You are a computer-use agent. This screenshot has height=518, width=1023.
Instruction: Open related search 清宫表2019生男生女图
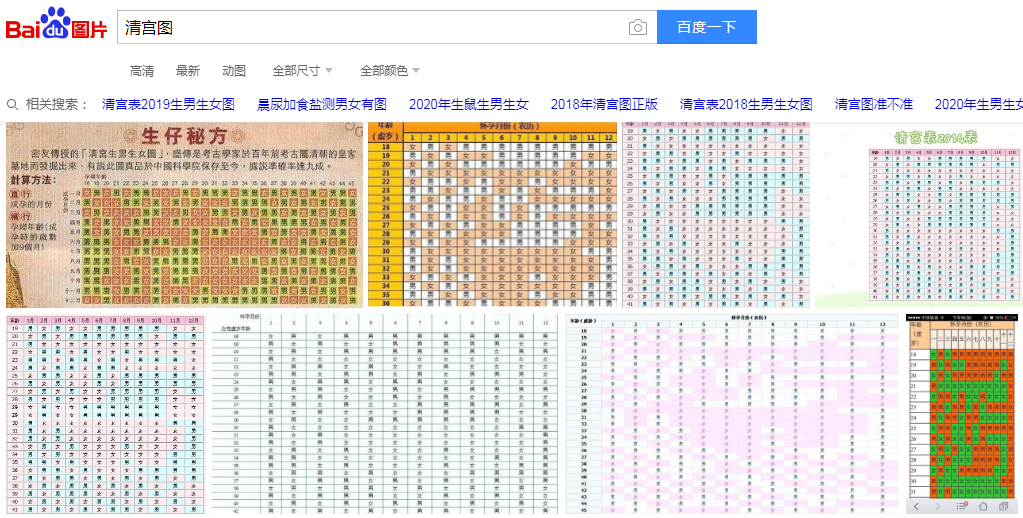pyautogui.click(x=168, y=104)
